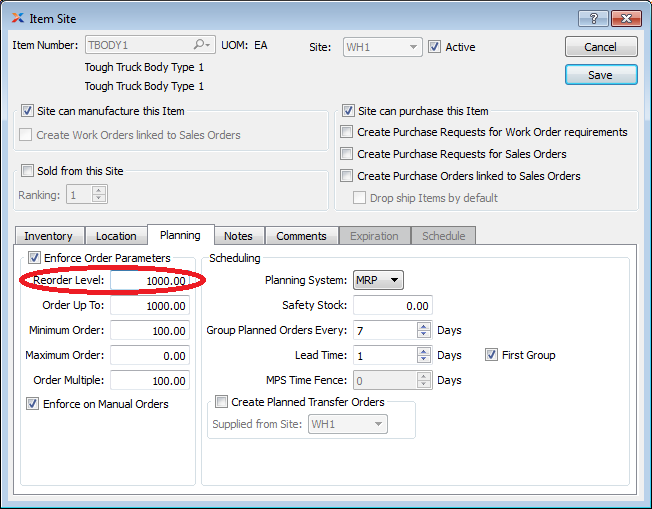Image resolution: width=652 pixels, height=509 pixels.
Task: Switch to the Inventory tab
Action: point(48,236)
